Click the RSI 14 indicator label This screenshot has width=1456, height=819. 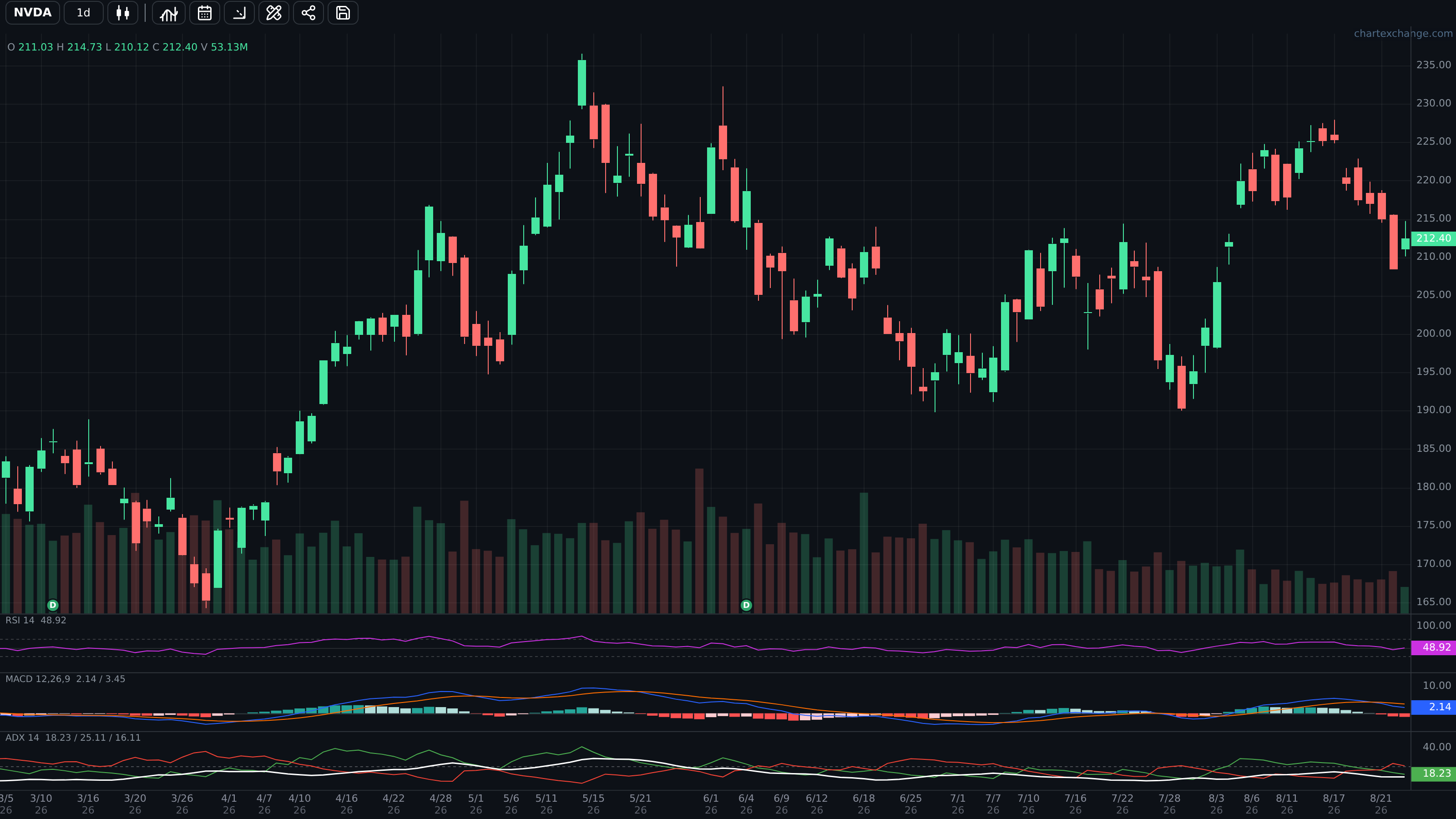pos(20,620)
